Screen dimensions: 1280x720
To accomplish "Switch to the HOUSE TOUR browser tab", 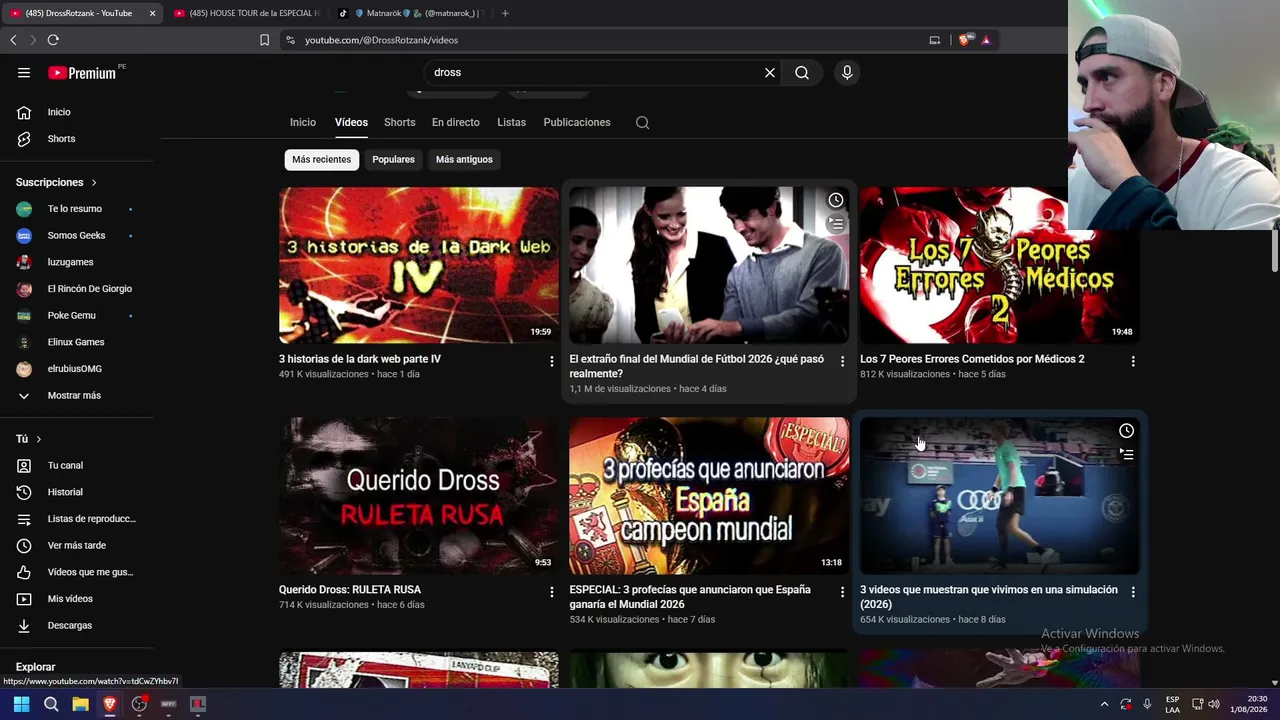I will click(x=246, y=13).
